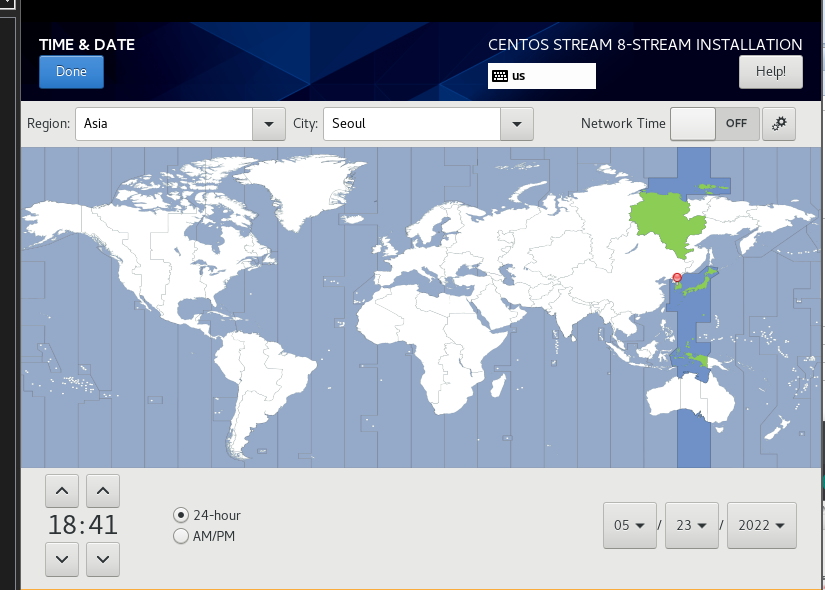Click the CENTOS STREAM 8-STREAM INSTALLATION text
This screenshot has width=825, height=590.
pyautogui.click(x=645, y=45)
